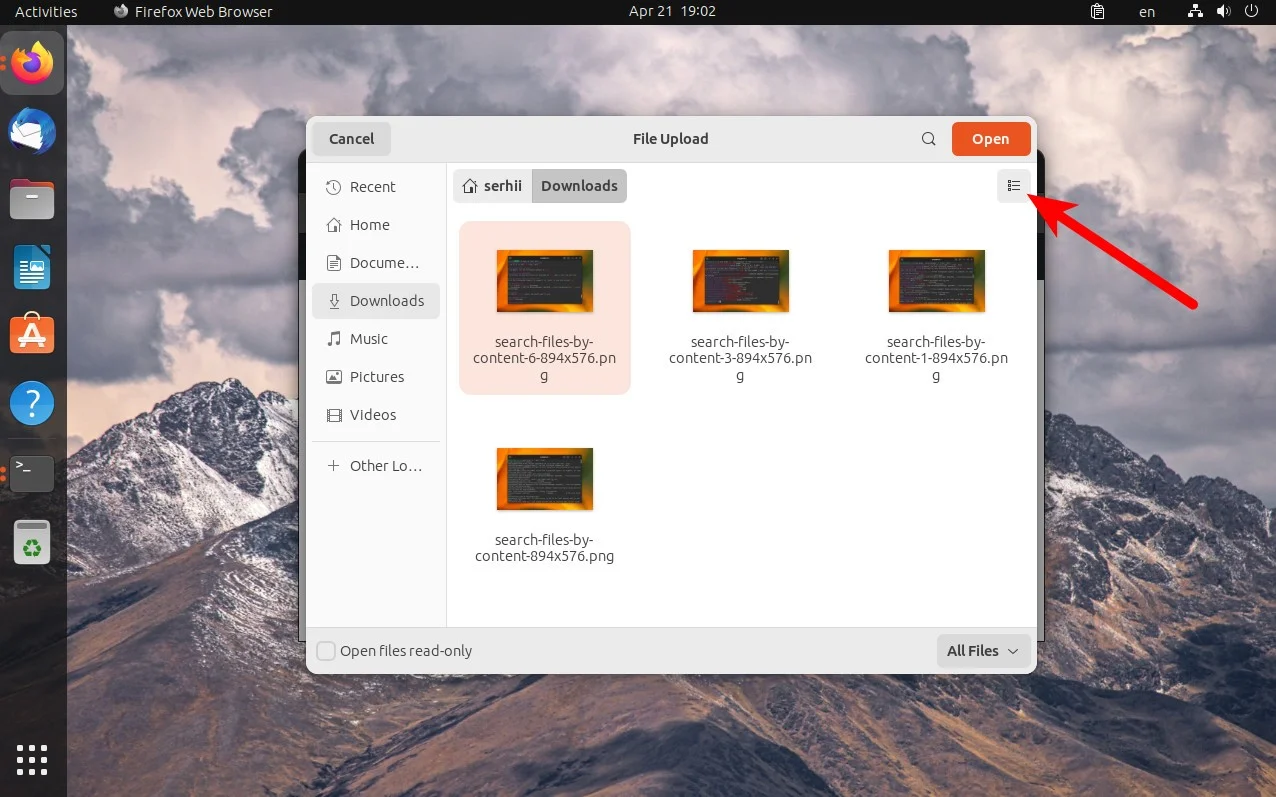Open the system status menu in top bar

tap(1222, 12)
